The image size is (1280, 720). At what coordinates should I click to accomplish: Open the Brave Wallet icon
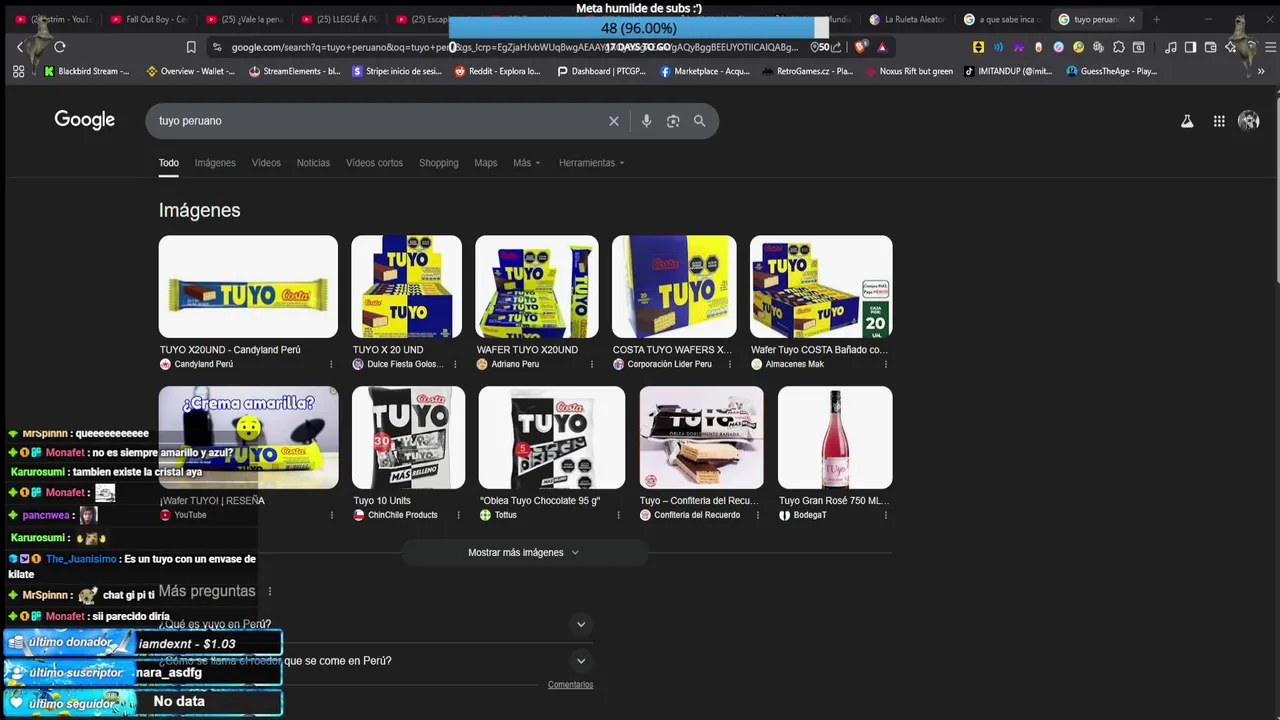(x=1210, y=47)
